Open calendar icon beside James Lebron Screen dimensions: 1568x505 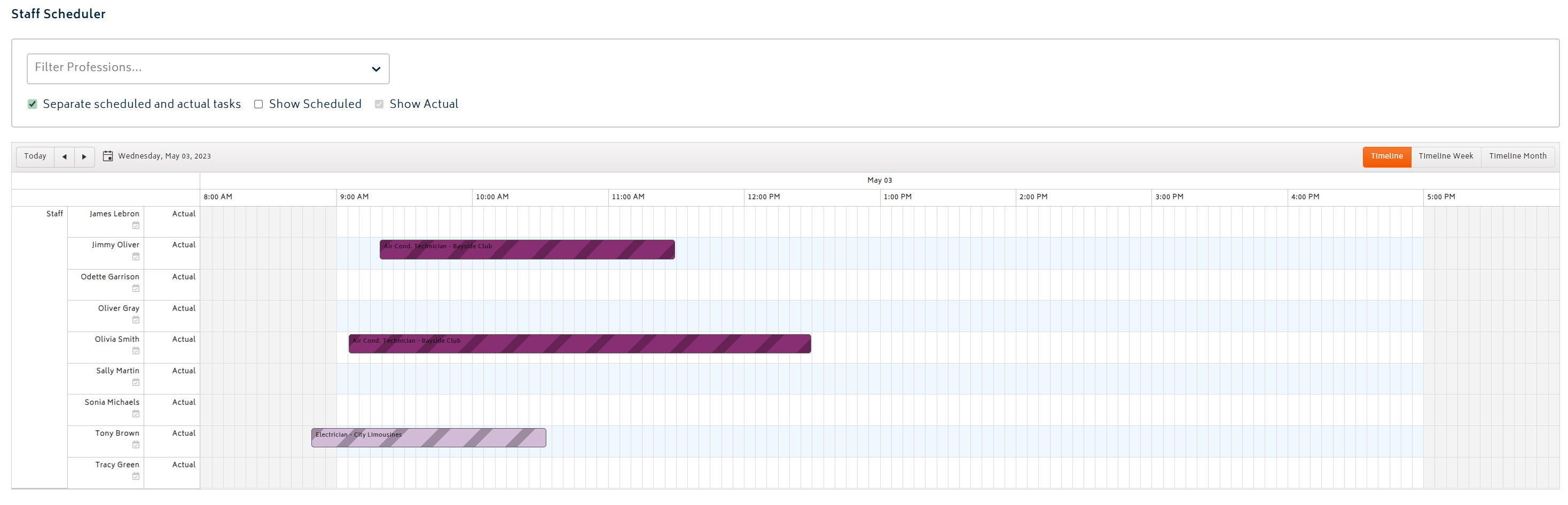click(x=136, y=226)
